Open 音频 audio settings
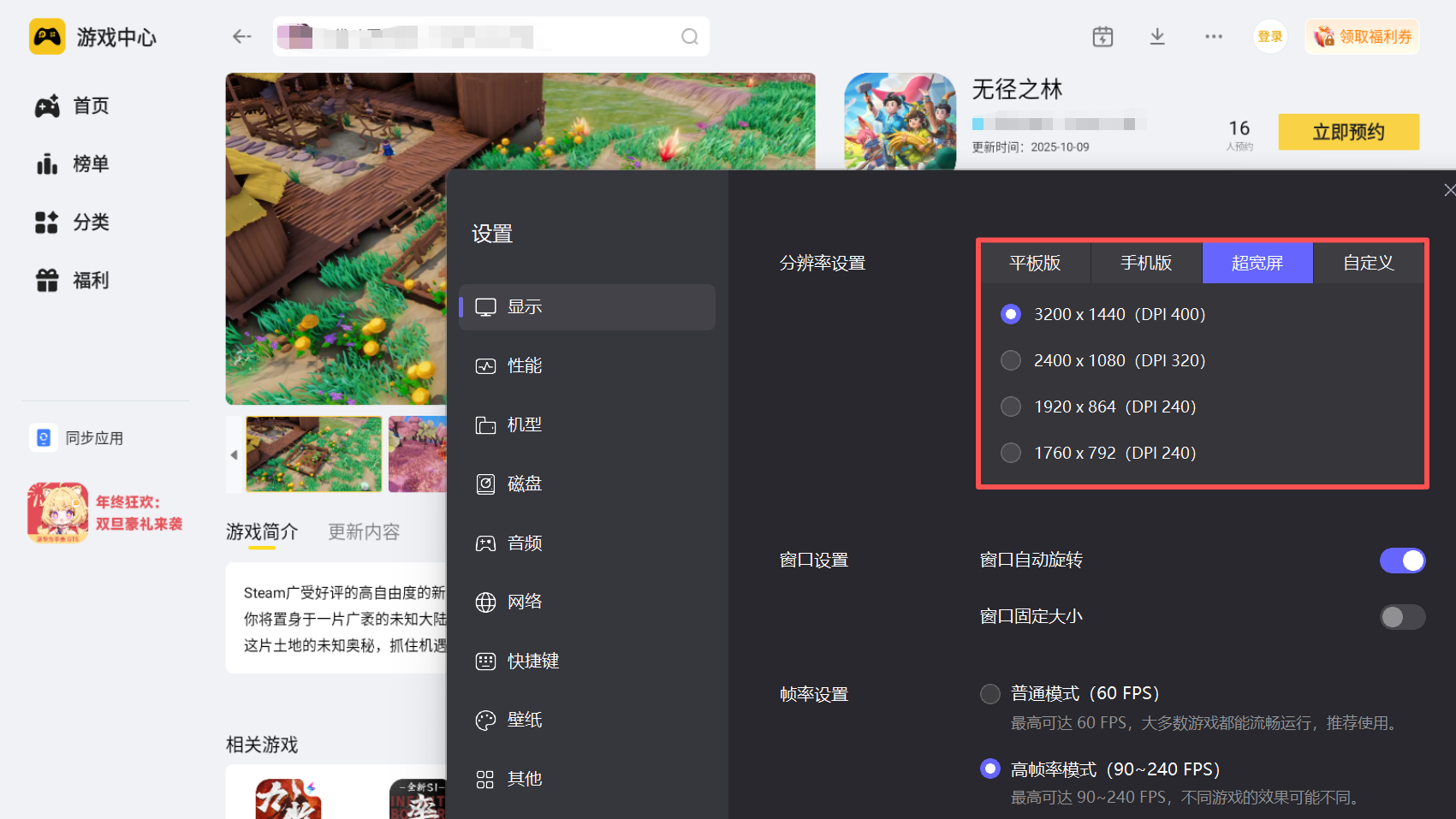The image size is (1456, 819). coord(524,542)
